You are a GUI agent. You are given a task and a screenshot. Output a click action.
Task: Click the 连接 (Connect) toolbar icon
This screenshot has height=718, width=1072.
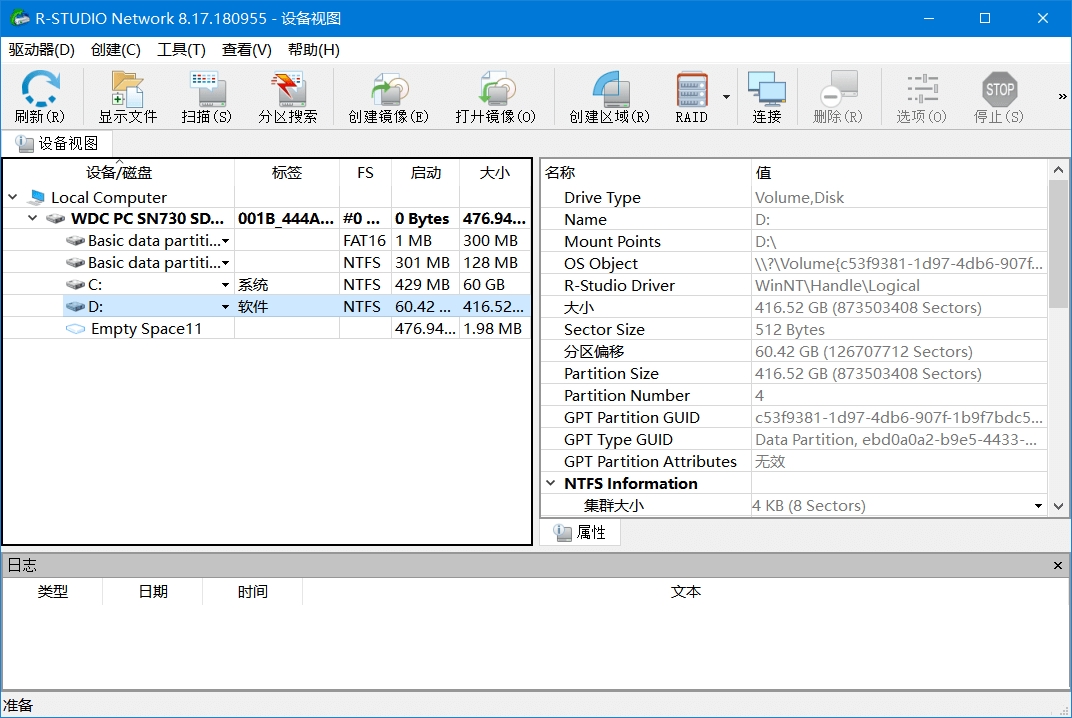pyautogui.click(x=767, y=96)
